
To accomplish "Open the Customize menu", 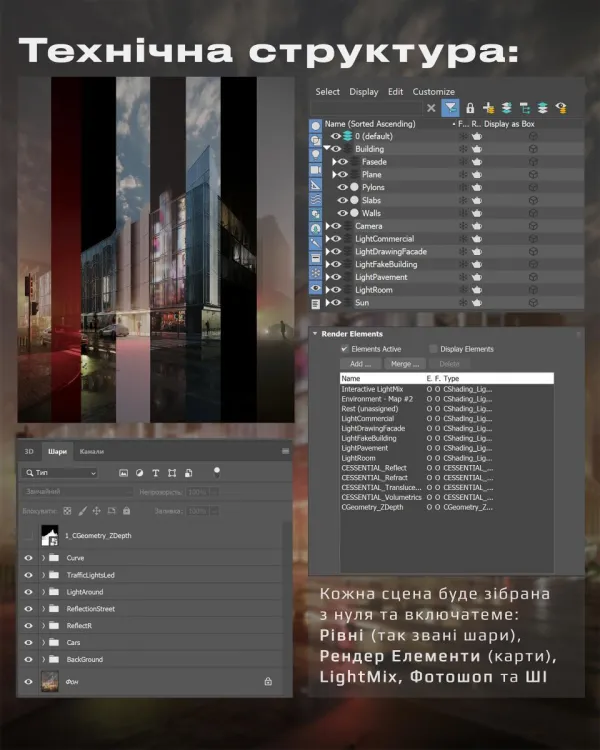I will pos(434,92).
